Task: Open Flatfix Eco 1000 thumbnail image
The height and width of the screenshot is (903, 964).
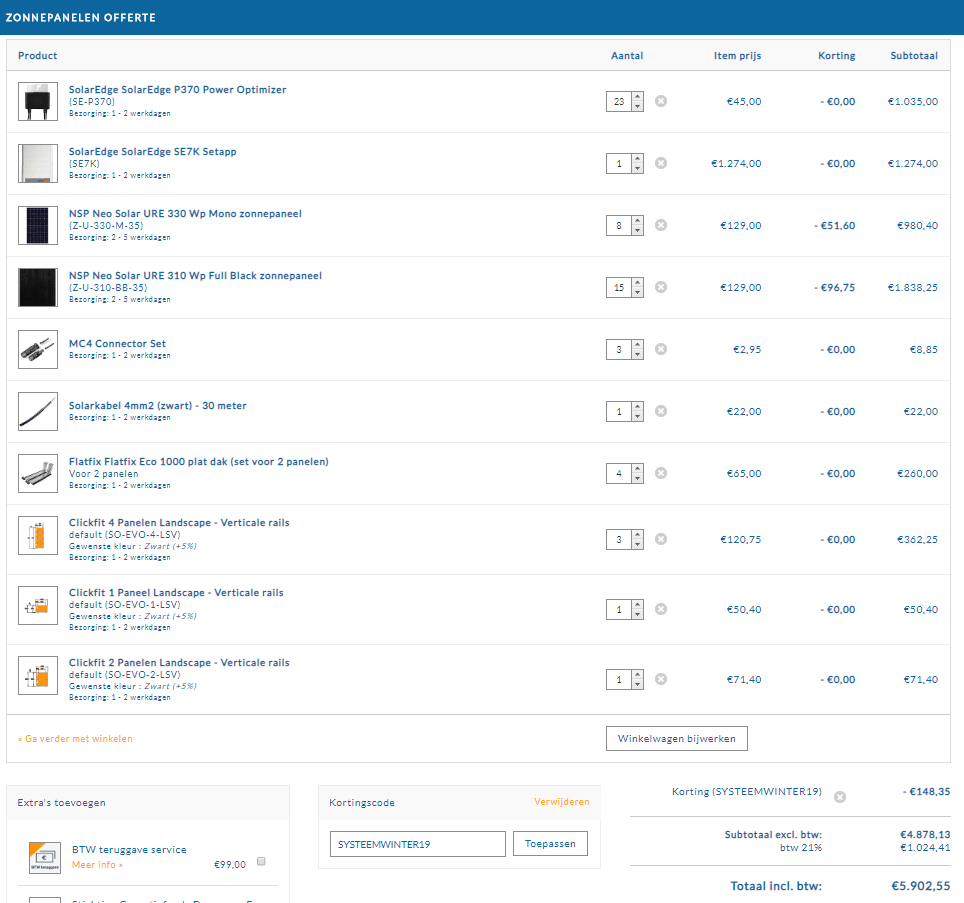Action: tap(38, 474)
